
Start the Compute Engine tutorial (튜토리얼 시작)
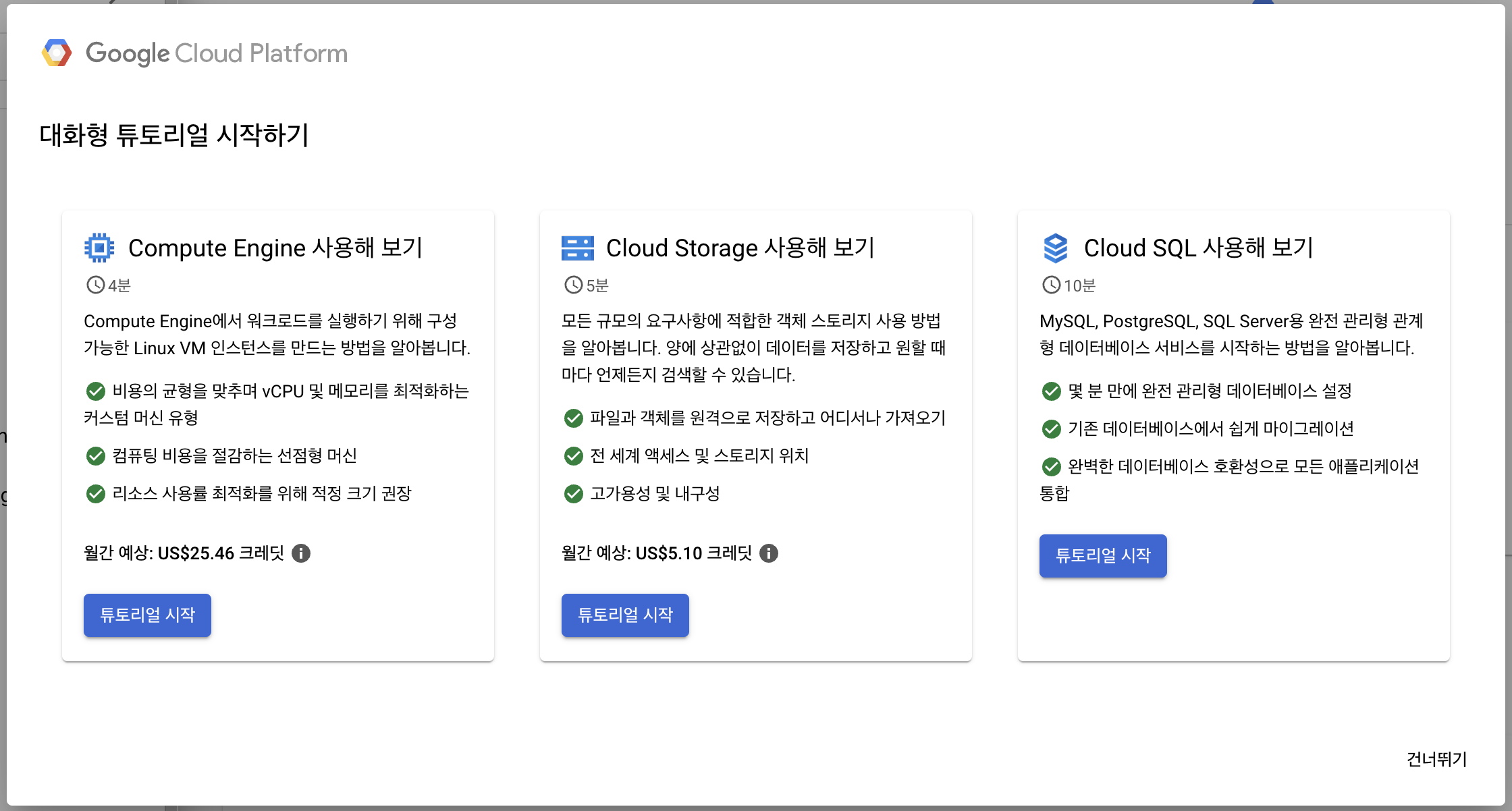[147, 615]
